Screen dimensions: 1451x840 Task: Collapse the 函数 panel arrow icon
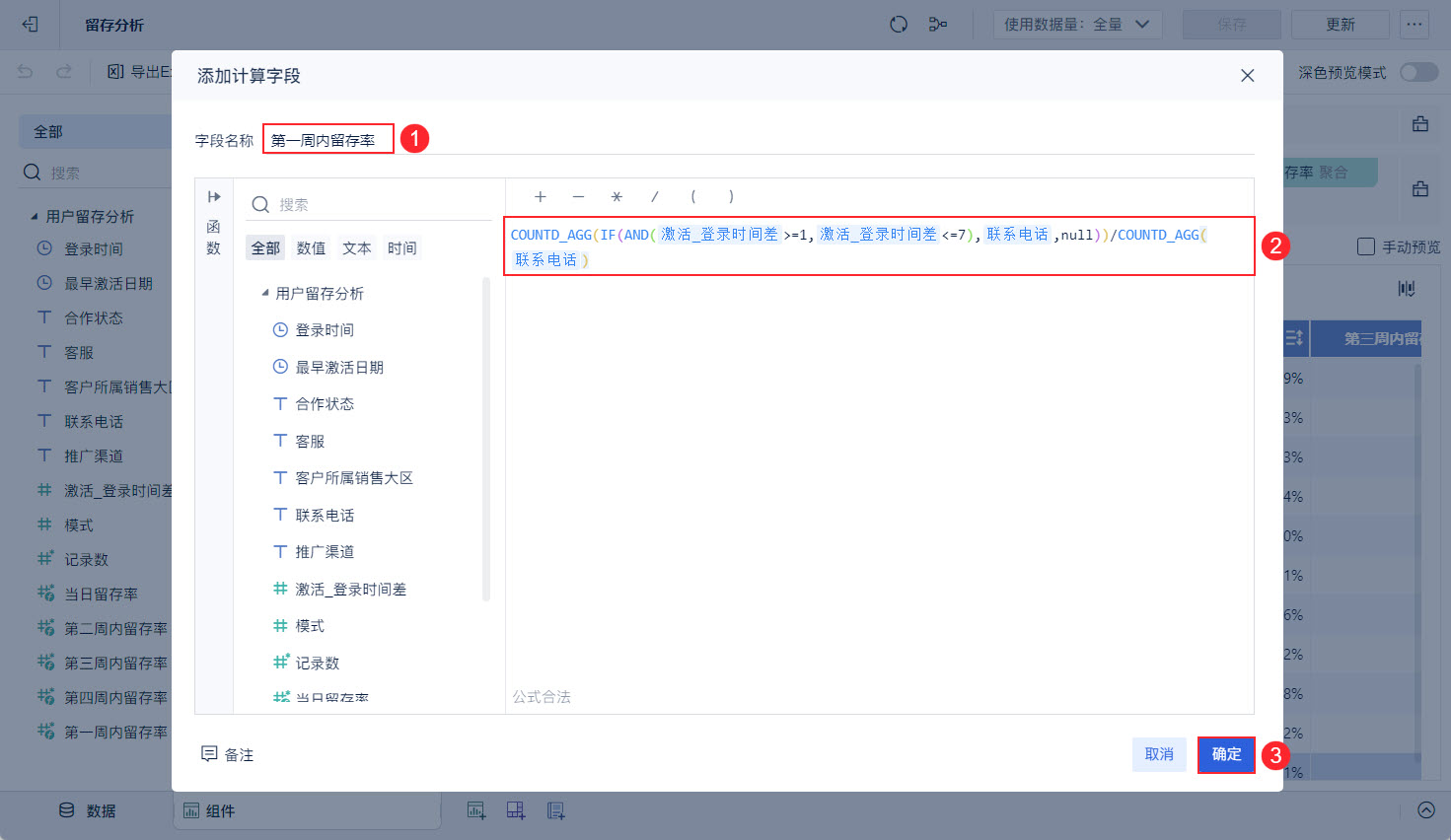[x=214, y=196]
